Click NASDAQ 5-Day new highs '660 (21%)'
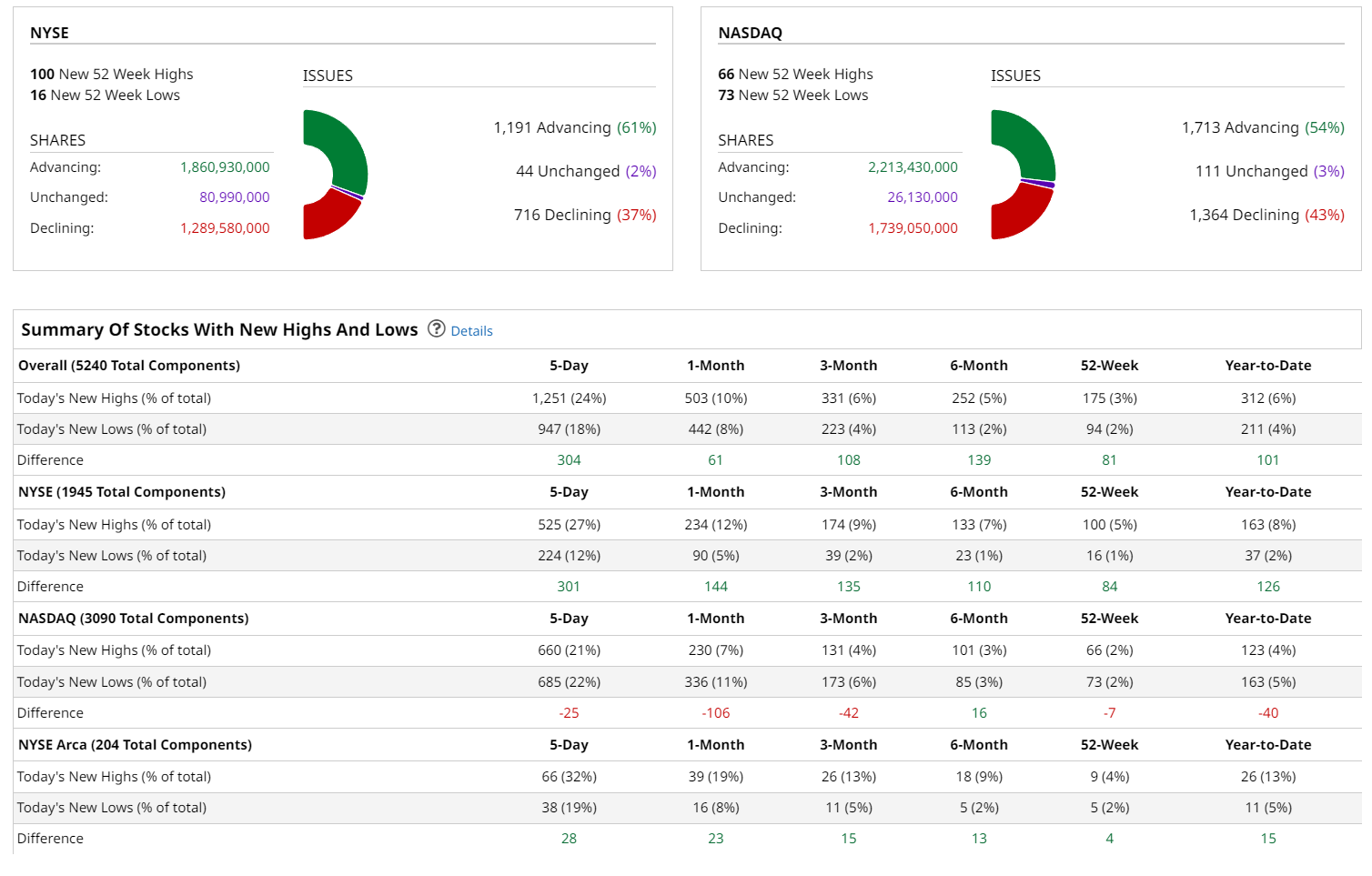This screenshot has width=1372, height=876. tap(570, 650)
